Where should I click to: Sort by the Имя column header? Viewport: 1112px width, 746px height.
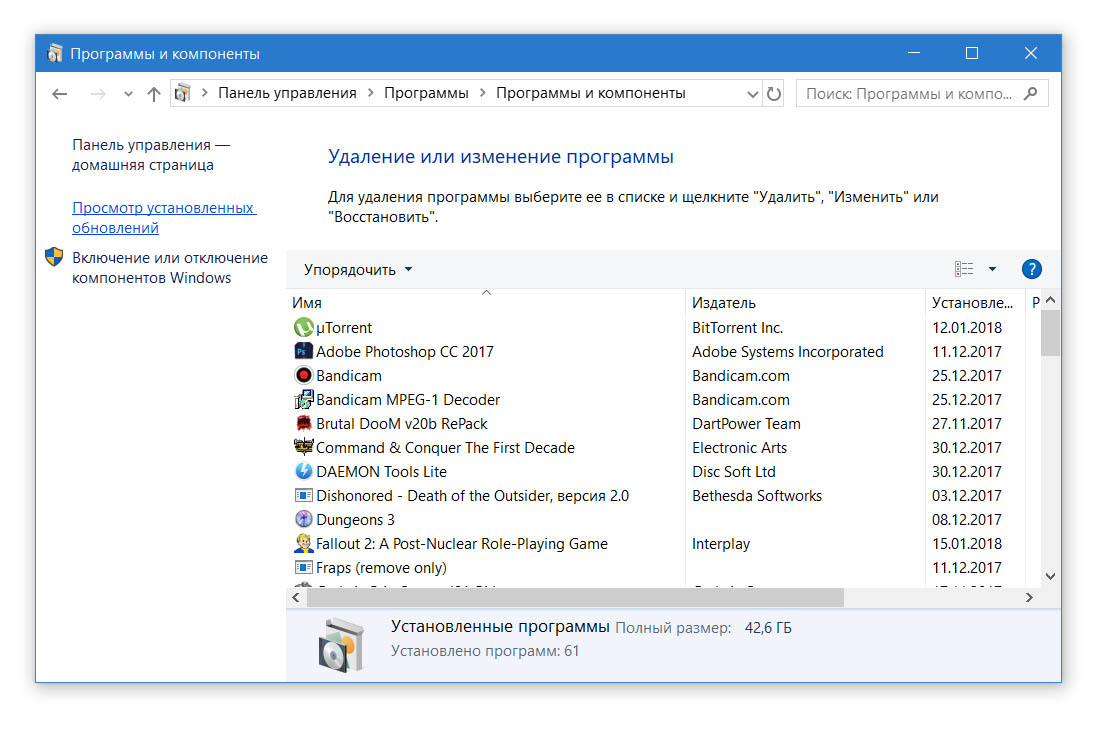(486, 302)
